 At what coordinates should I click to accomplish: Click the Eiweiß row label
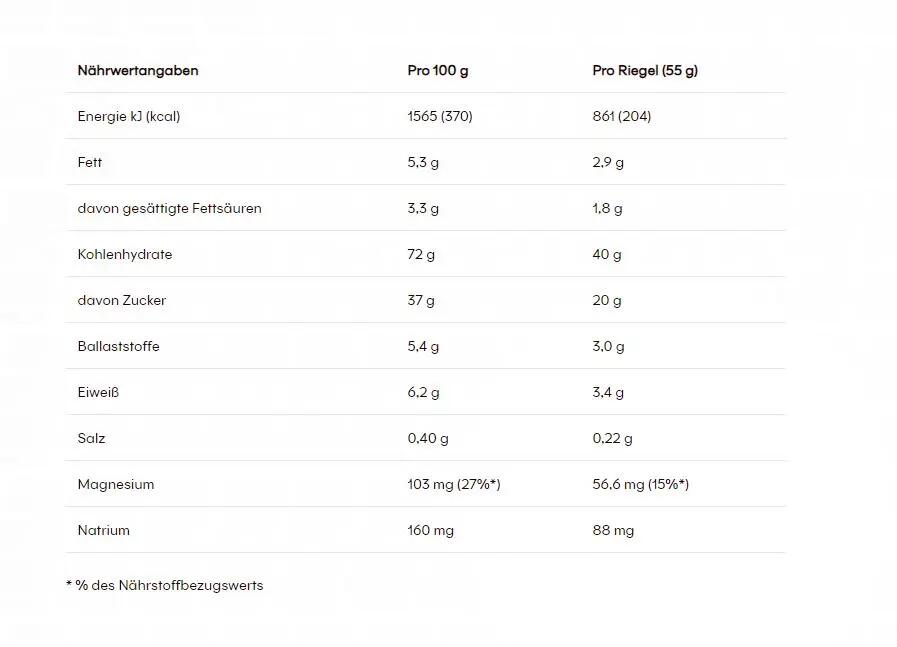pyautogui.click(x=98, y=392)
